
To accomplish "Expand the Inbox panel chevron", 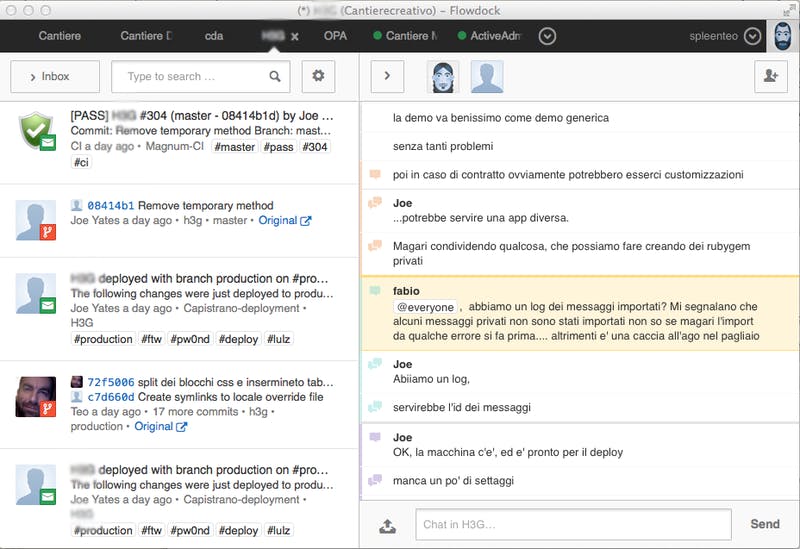I will pos(33,77).
